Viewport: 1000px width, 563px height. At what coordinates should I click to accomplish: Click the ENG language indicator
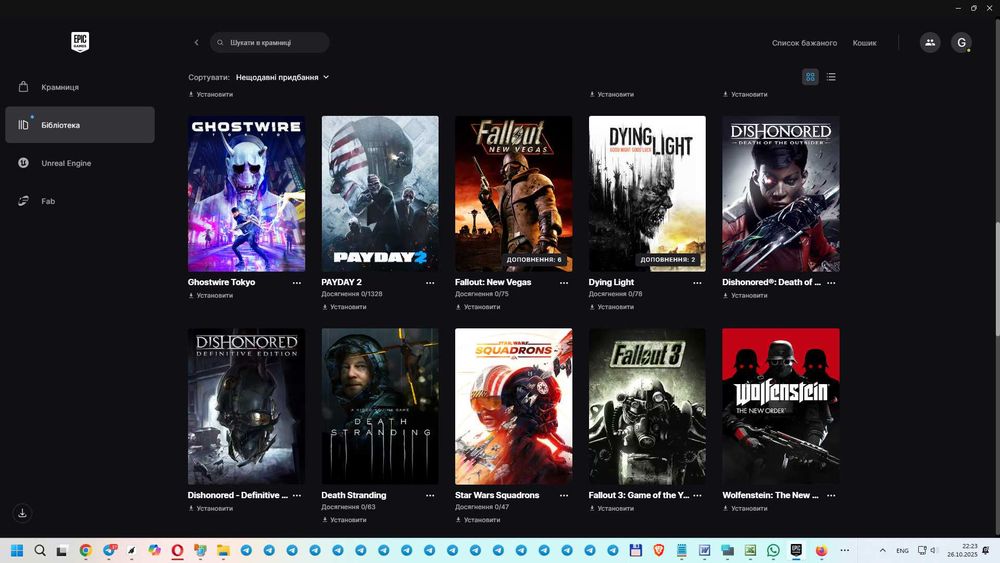(x=902, y=550)
